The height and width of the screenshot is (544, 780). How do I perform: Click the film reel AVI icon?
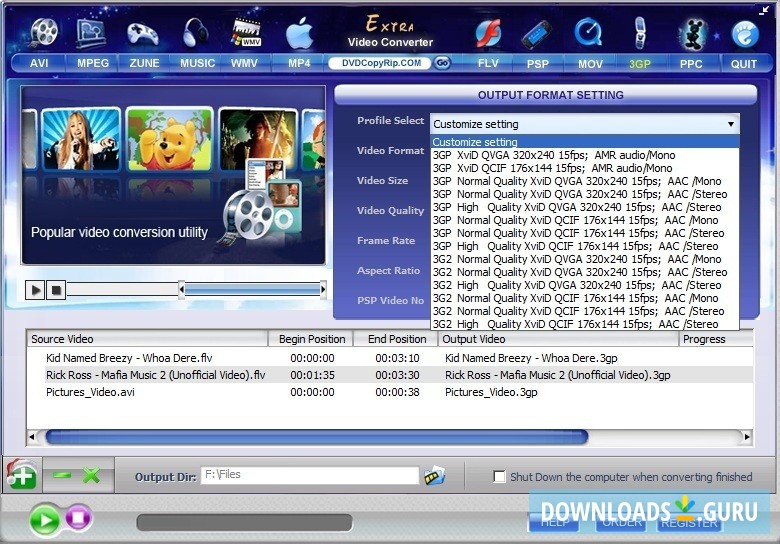click(x=43, y=32)
